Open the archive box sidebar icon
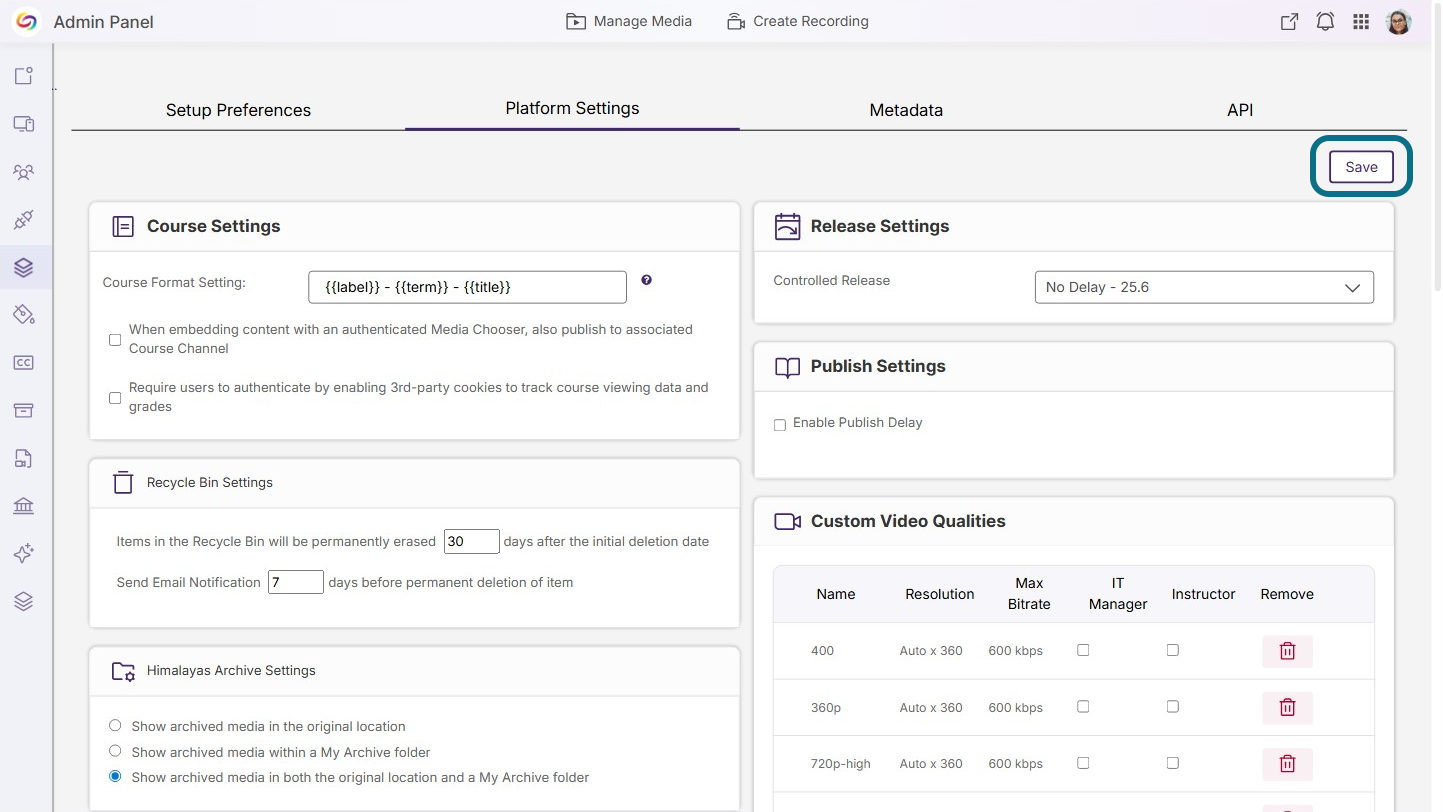This screenshot has width=1443, height=812. (x=24, y=411)
